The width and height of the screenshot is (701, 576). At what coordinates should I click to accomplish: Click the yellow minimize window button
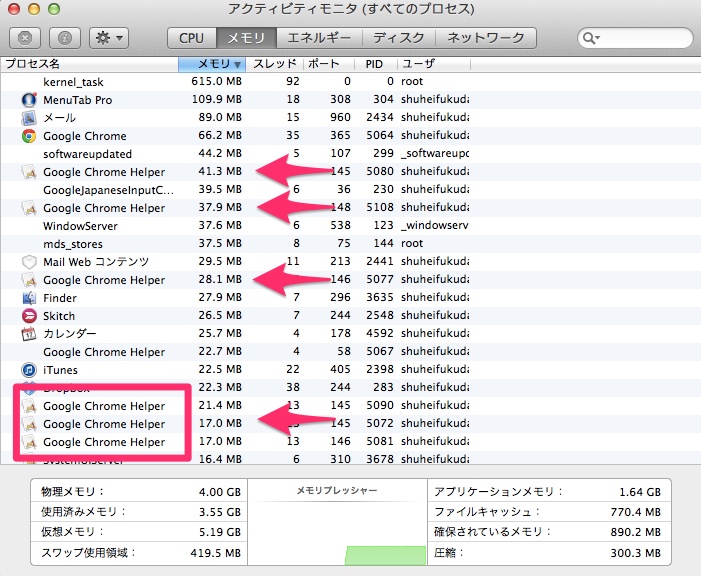(x=34, y=8)
